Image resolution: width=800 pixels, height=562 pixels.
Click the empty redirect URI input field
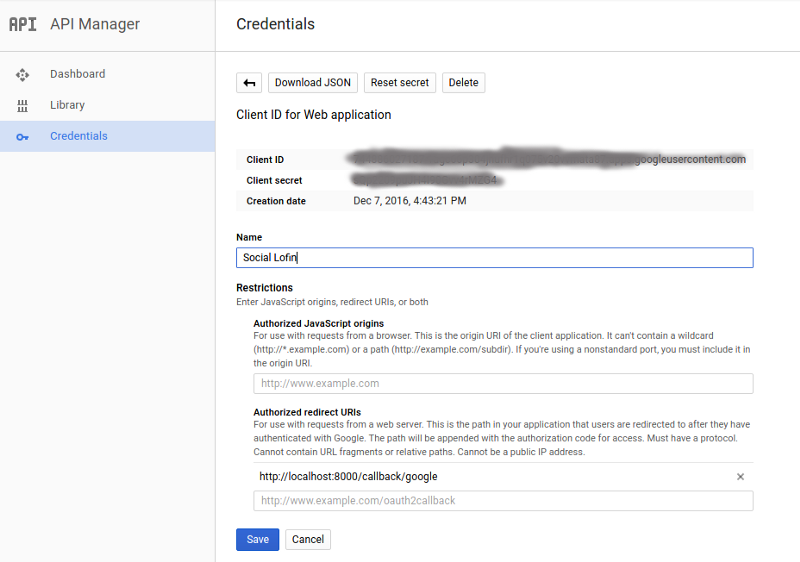[503, 500]
